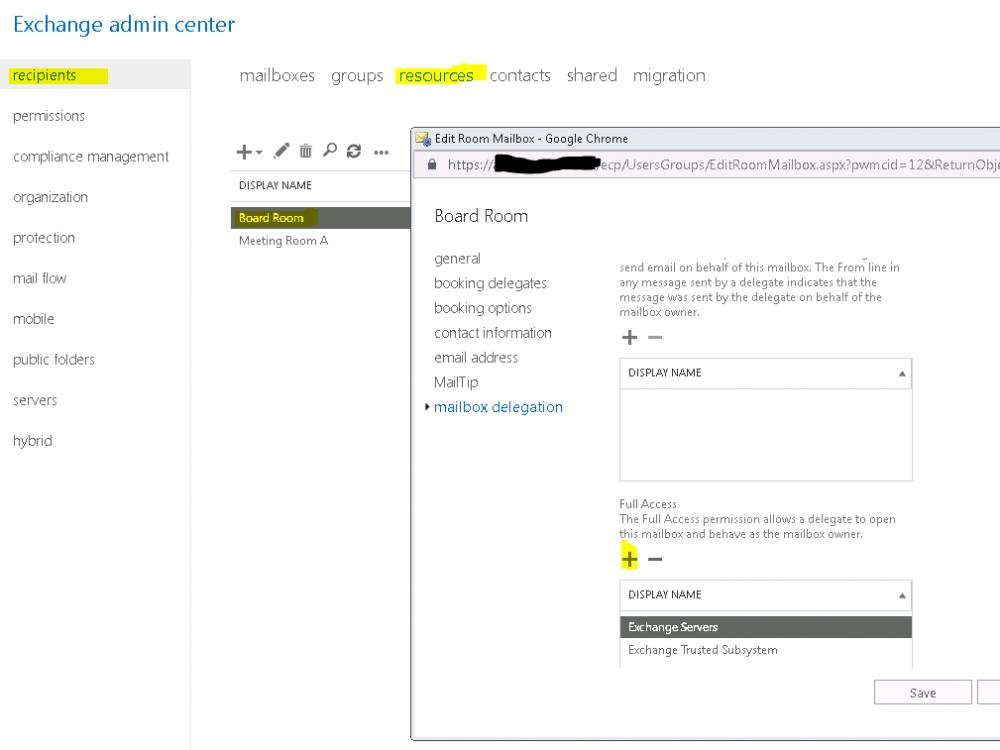The width and height of the screenshot is (1000, 750).
Task: Open the mobile section
Action: pyautogui.click(x=33, y=319)
